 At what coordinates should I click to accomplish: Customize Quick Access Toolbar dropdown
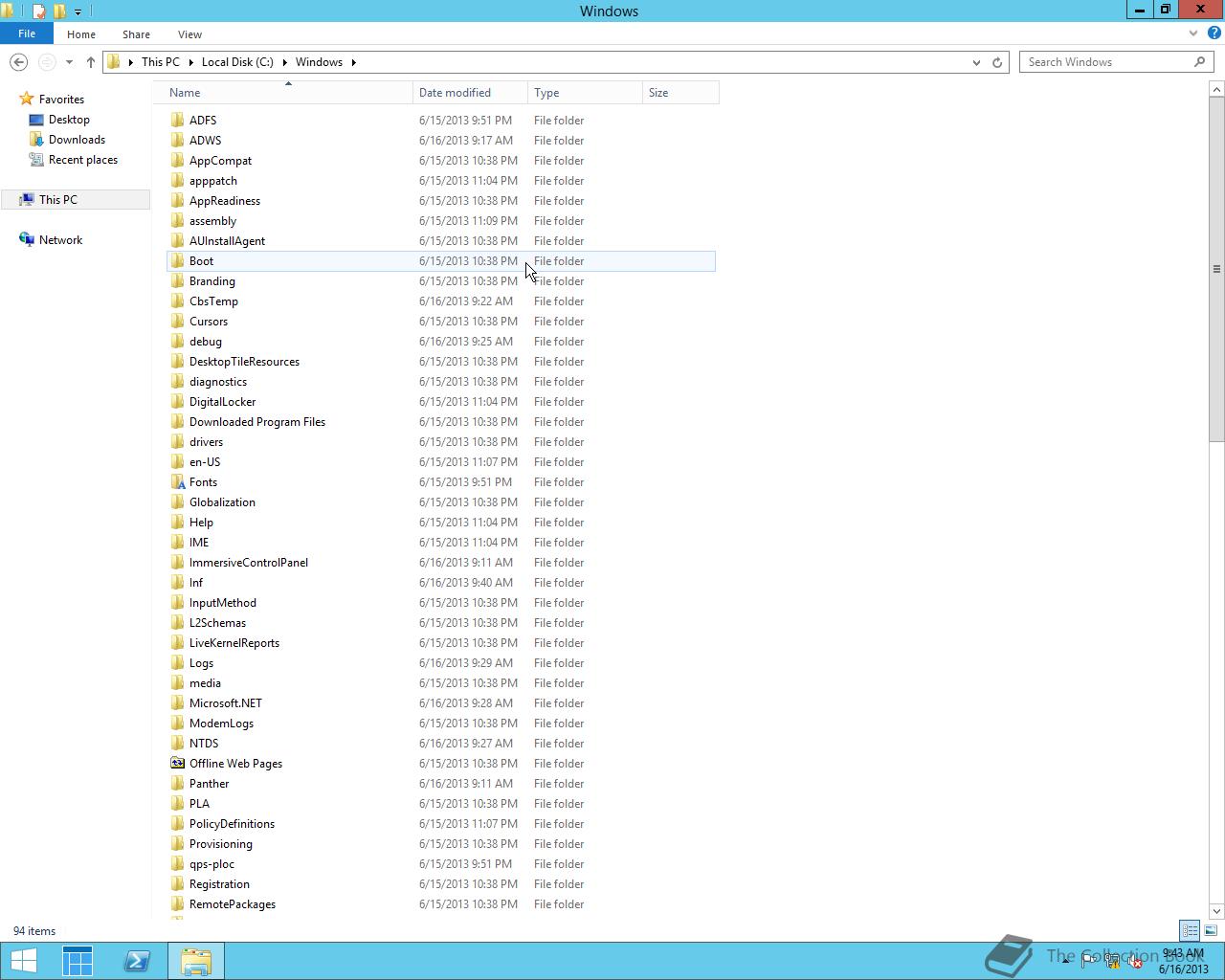coord(78,11)
